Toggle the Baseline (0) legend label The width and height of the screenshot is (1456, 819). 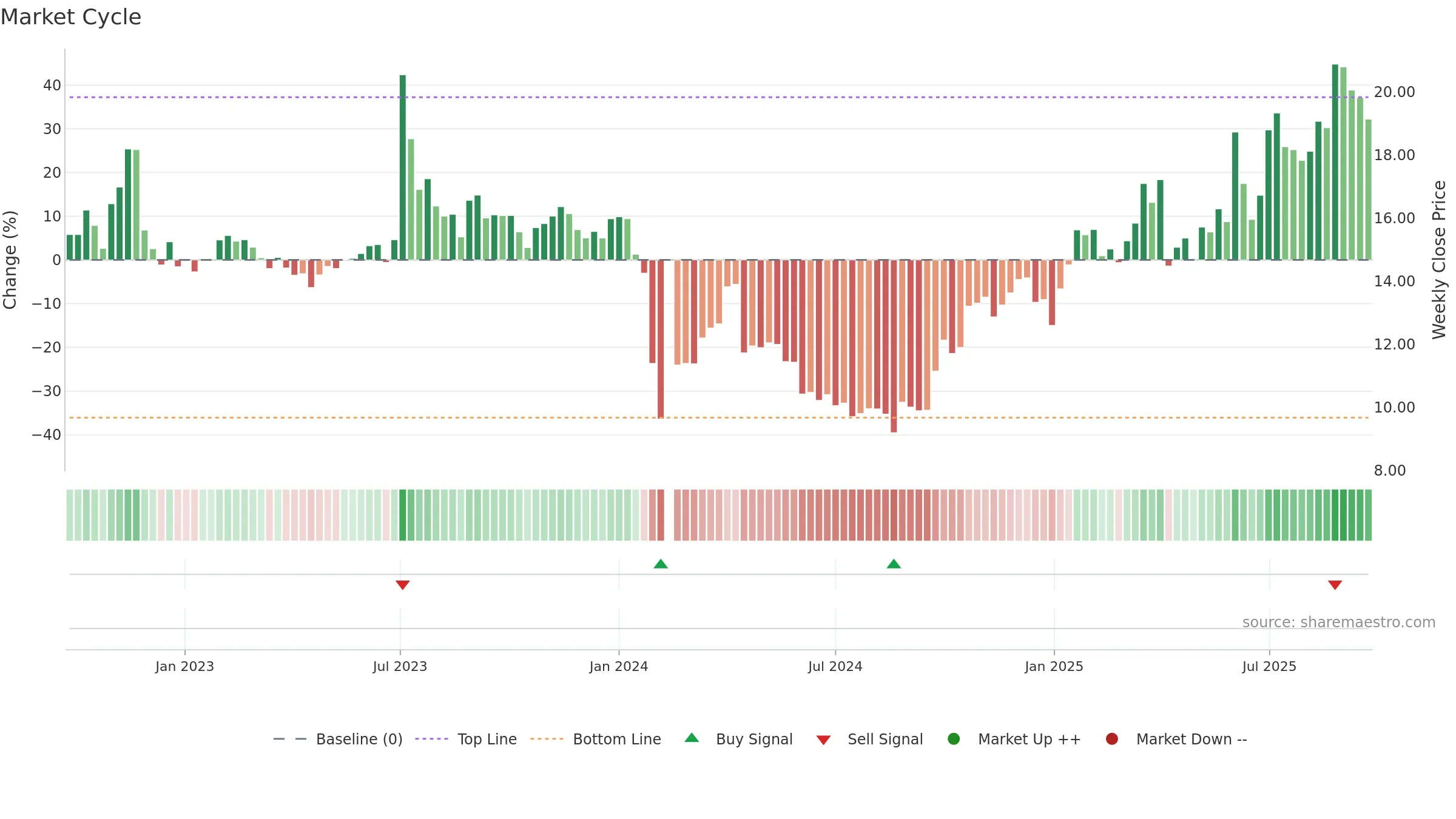[359, 740]
